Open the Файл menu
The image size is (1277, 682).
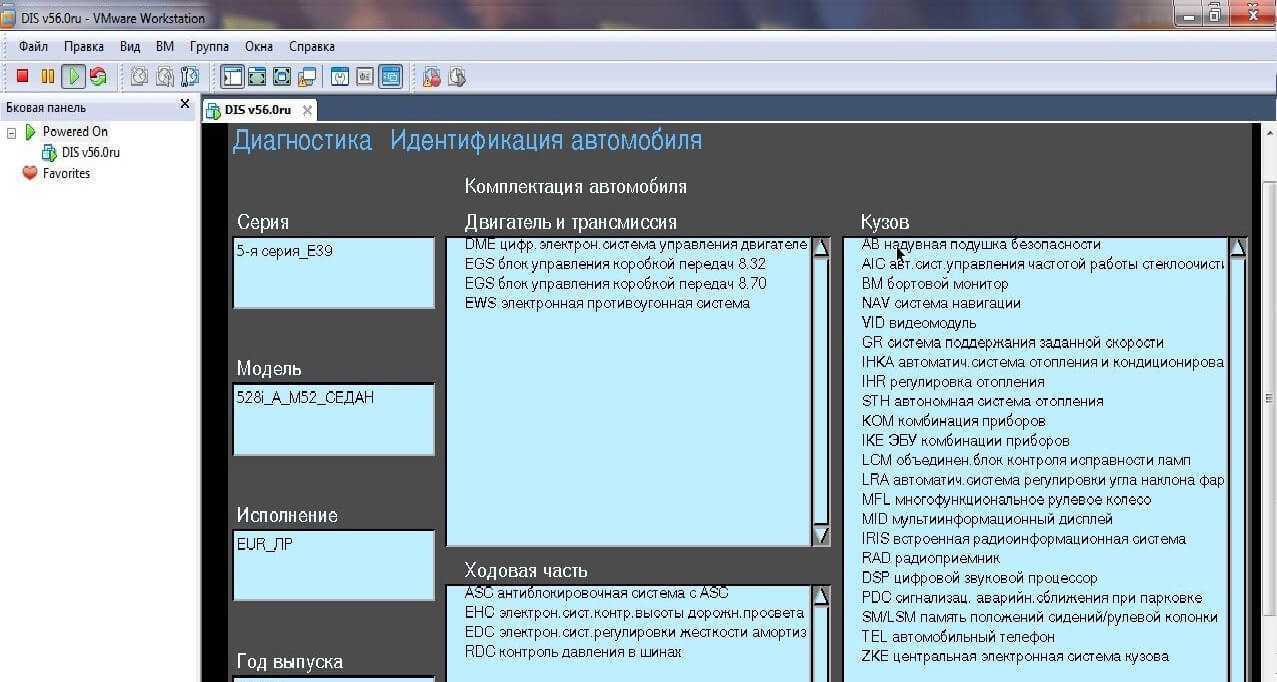[x=33, y=46]
